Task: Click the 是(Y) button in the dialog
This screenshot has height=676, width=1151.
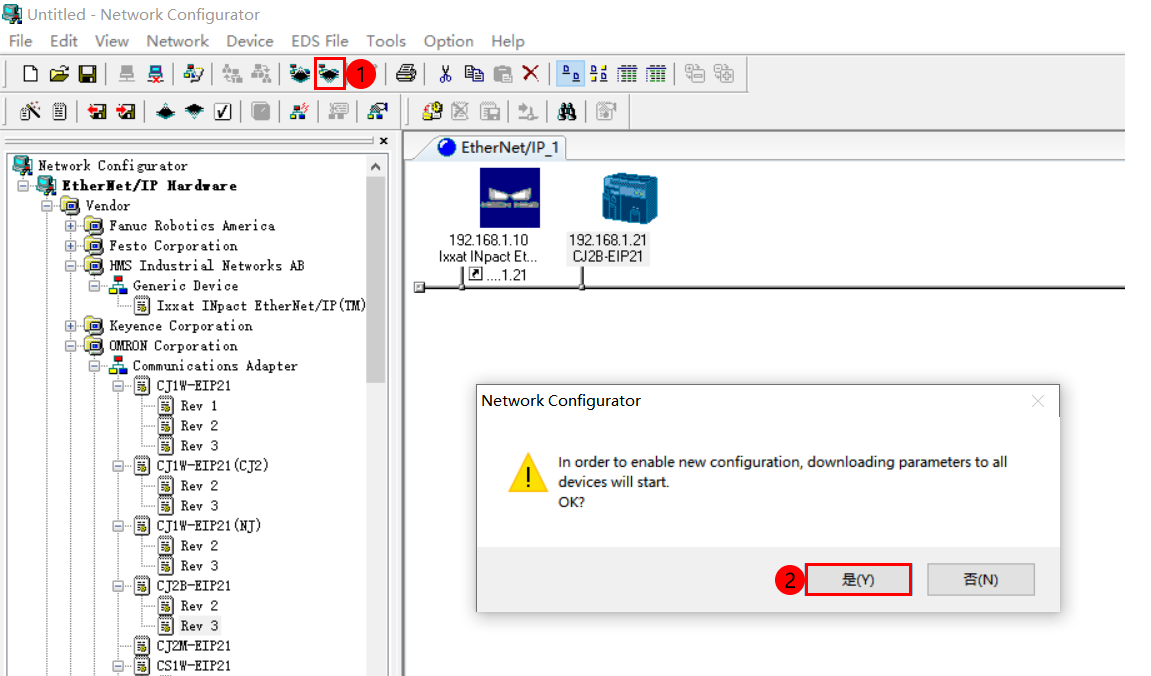Action: 858,579
